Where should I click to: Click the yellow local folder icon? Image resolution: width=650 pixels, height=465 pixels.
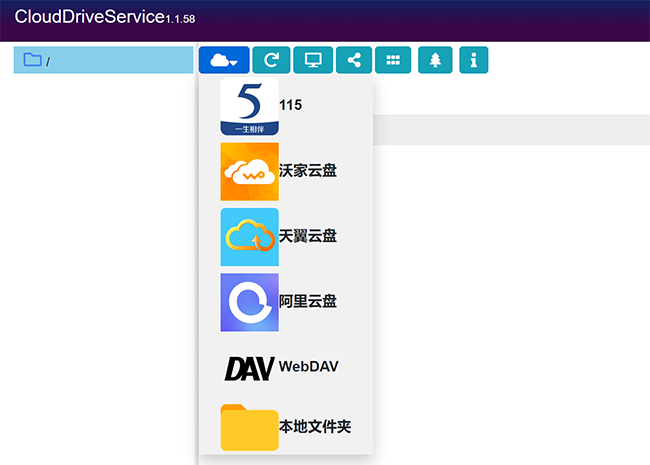pos(250,427)
